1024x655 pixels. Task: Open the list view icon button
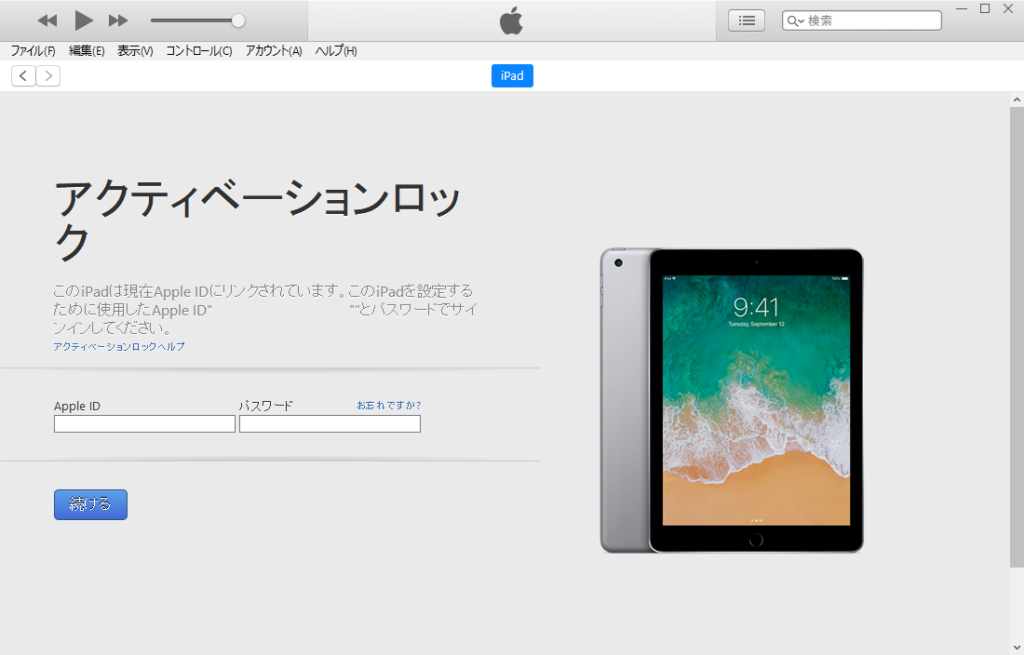pyautogui.click(x=746, y=21)
